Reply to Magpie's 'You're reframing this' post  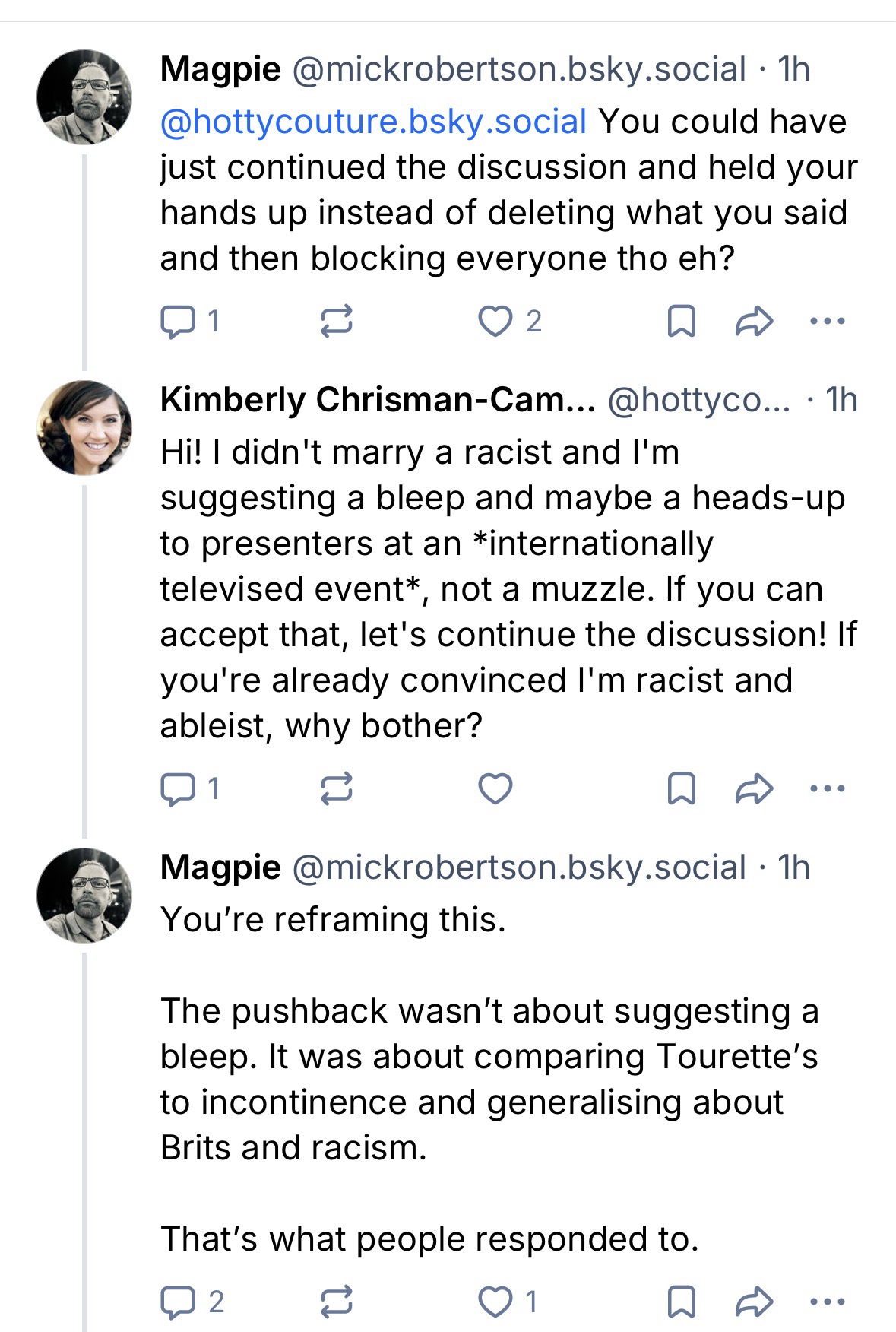pos(178,1302)
